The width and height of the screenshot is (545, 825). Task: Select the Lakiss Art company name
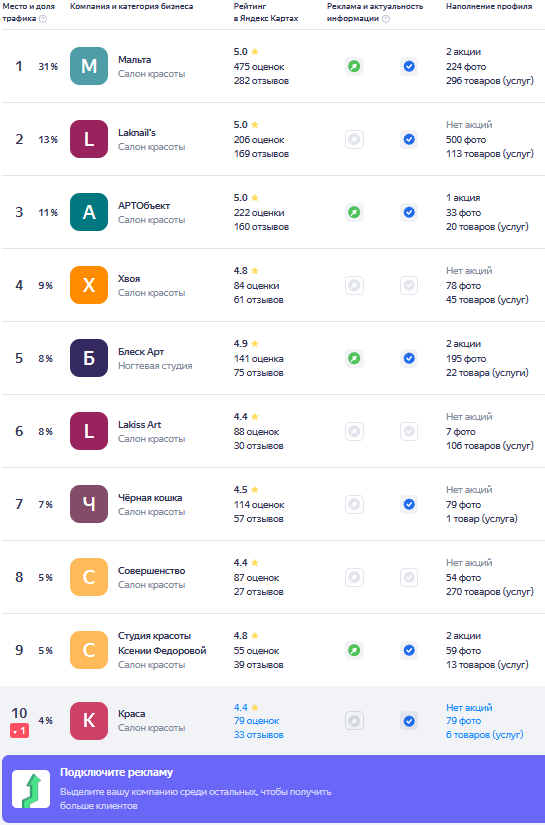click(x=139, y=425)
